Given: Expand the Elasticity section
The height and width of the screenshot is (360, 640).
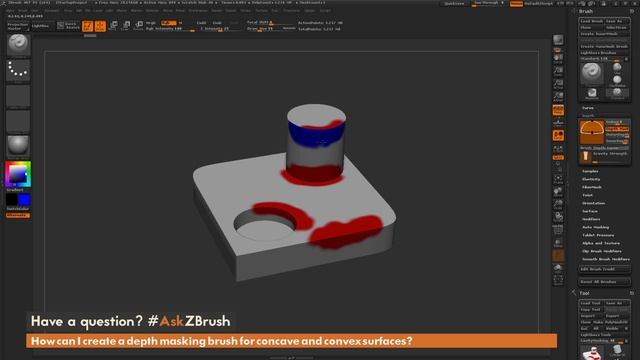Looking at the screenshot, I should (591, 179).
